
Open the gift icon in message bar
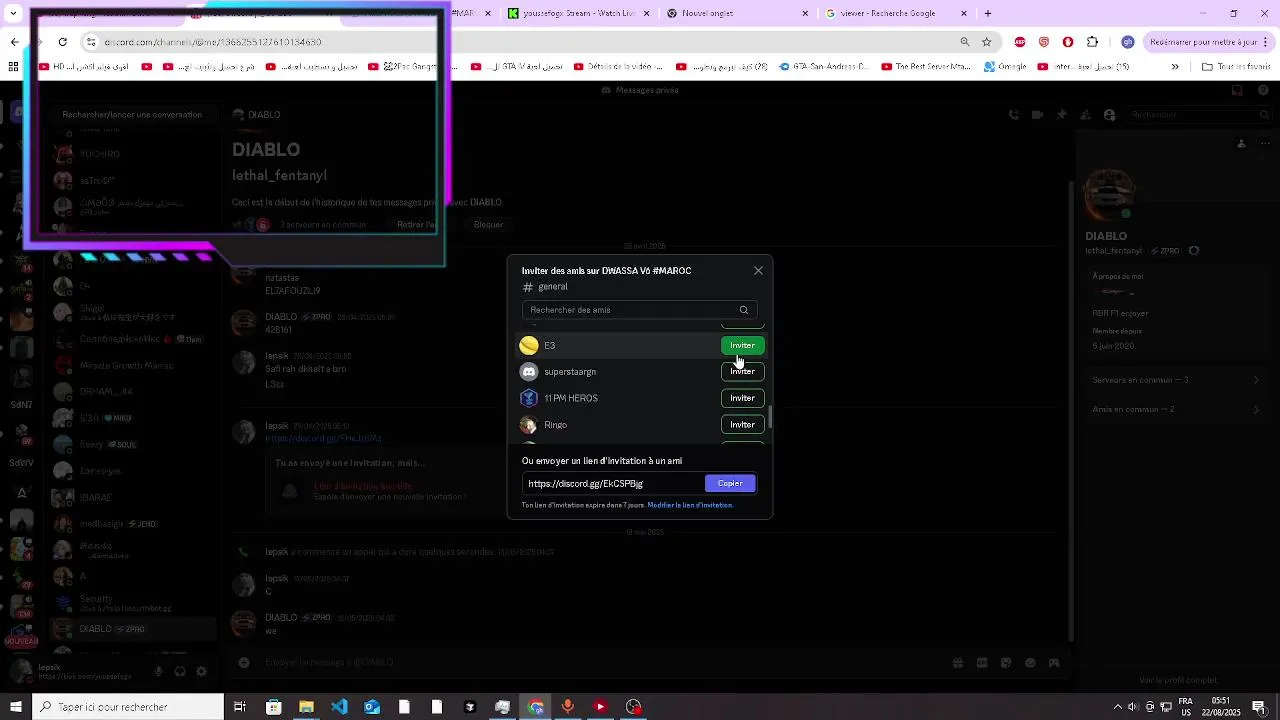(958, 662)
